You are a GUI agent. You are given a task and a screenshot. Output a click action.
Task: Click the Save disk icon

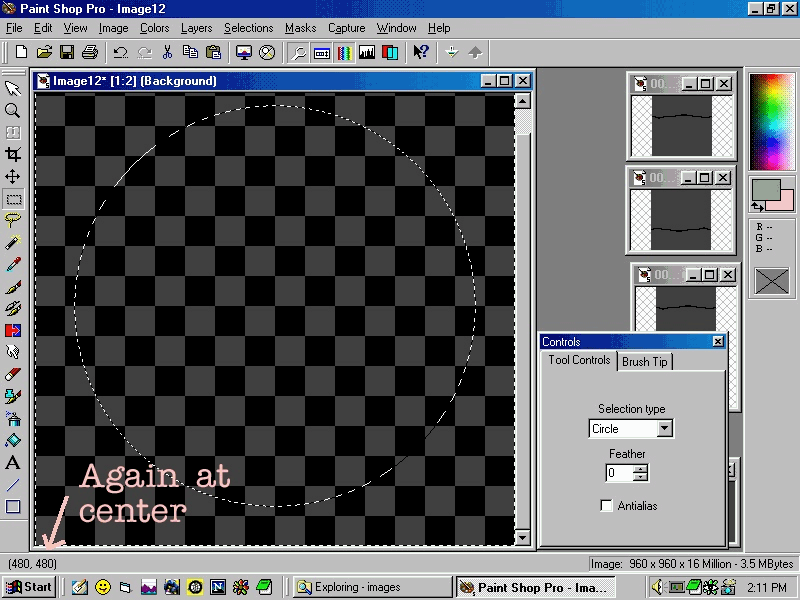[x=67, y=52]
